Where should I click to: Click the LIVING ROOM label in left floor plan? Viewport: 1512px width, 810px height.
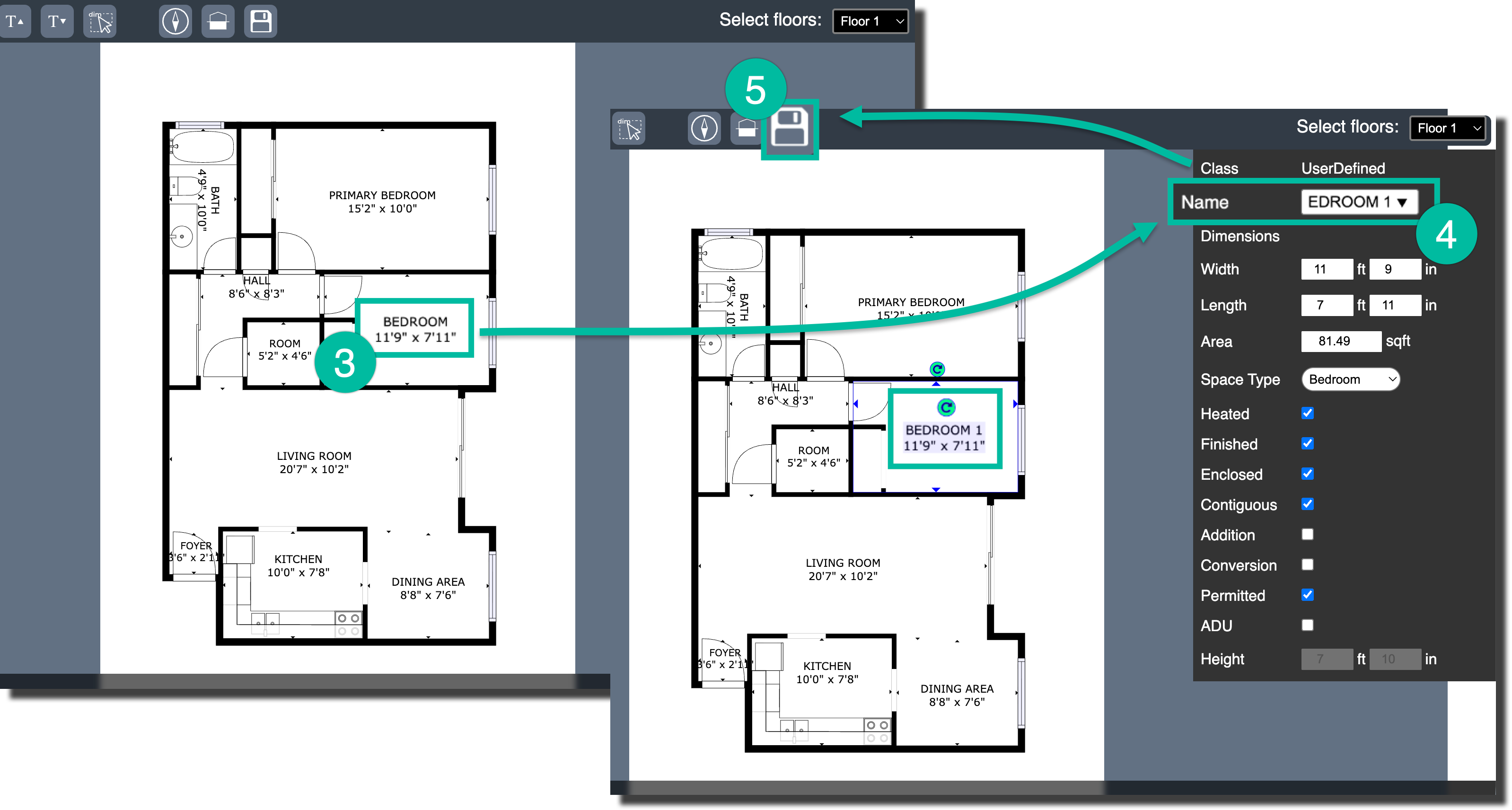coord(314,463)
